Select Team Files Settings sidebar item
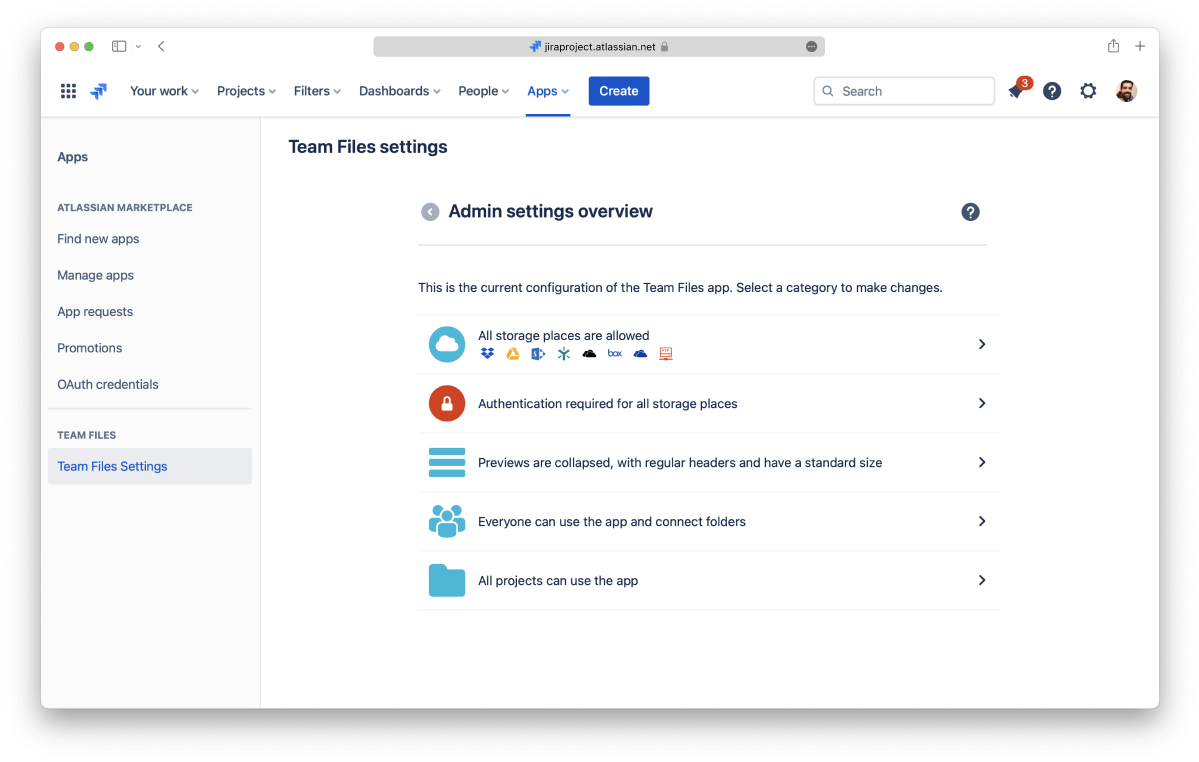This screenshot has height=762, width=1199. point(150,466)
